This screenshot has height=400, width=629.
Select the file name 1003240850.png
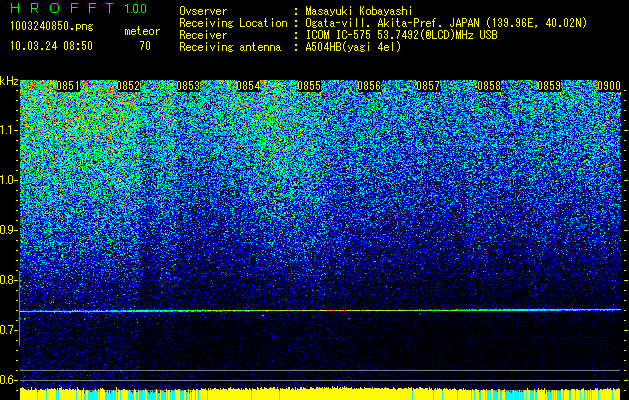[52, 26]
